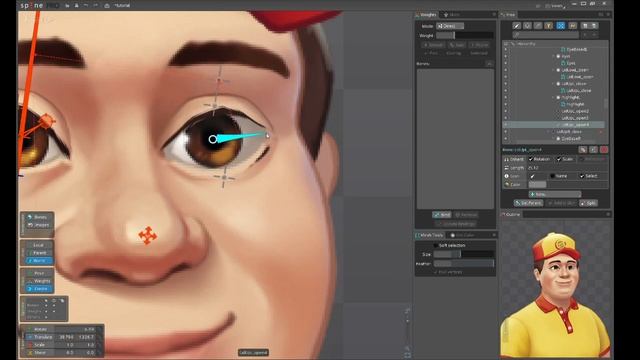Select the Local axes button
Image resolution: width=640 pixels, height=360 pixels.
click(x=39, y=245)
